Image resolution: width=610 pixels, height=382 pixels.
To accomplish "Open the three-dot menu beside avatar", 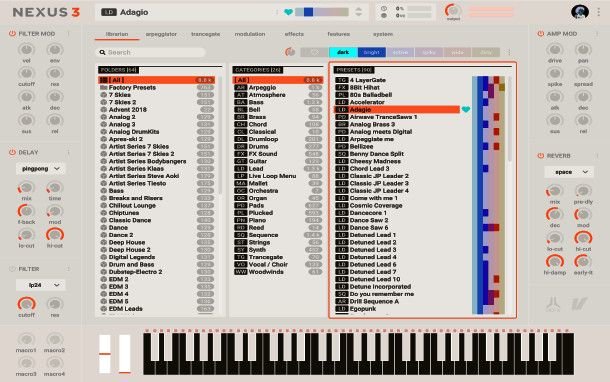I will (598, 12).
